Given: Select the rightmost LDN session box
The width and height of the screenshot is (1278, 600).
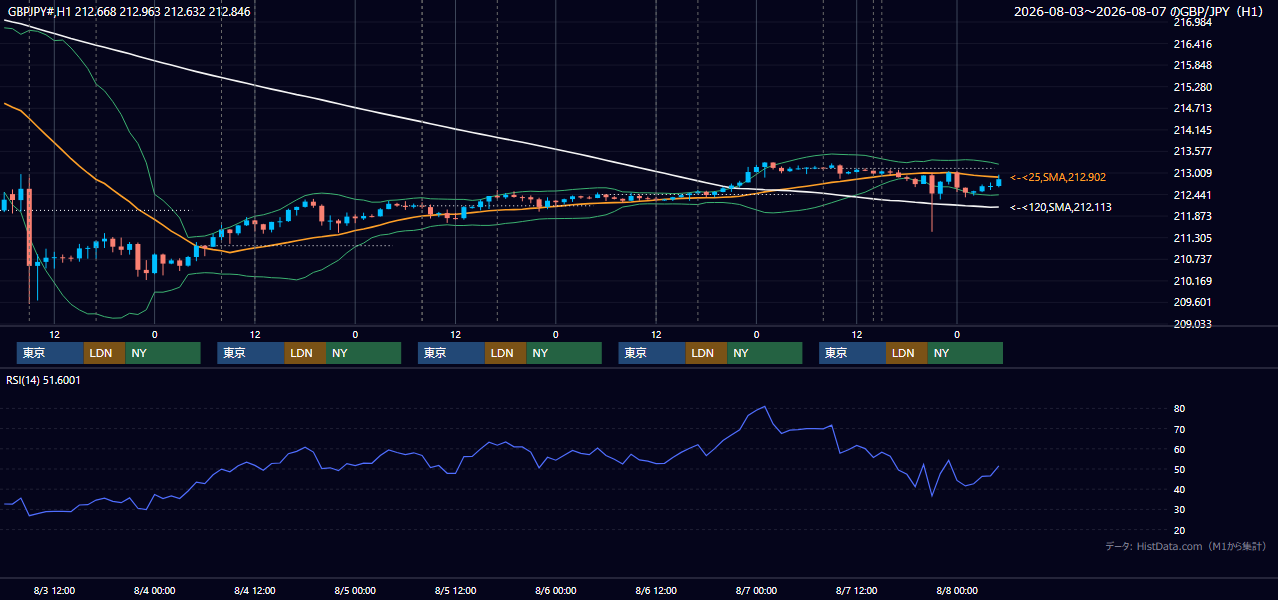Looking at the screenshot, I should coord(906,353).
